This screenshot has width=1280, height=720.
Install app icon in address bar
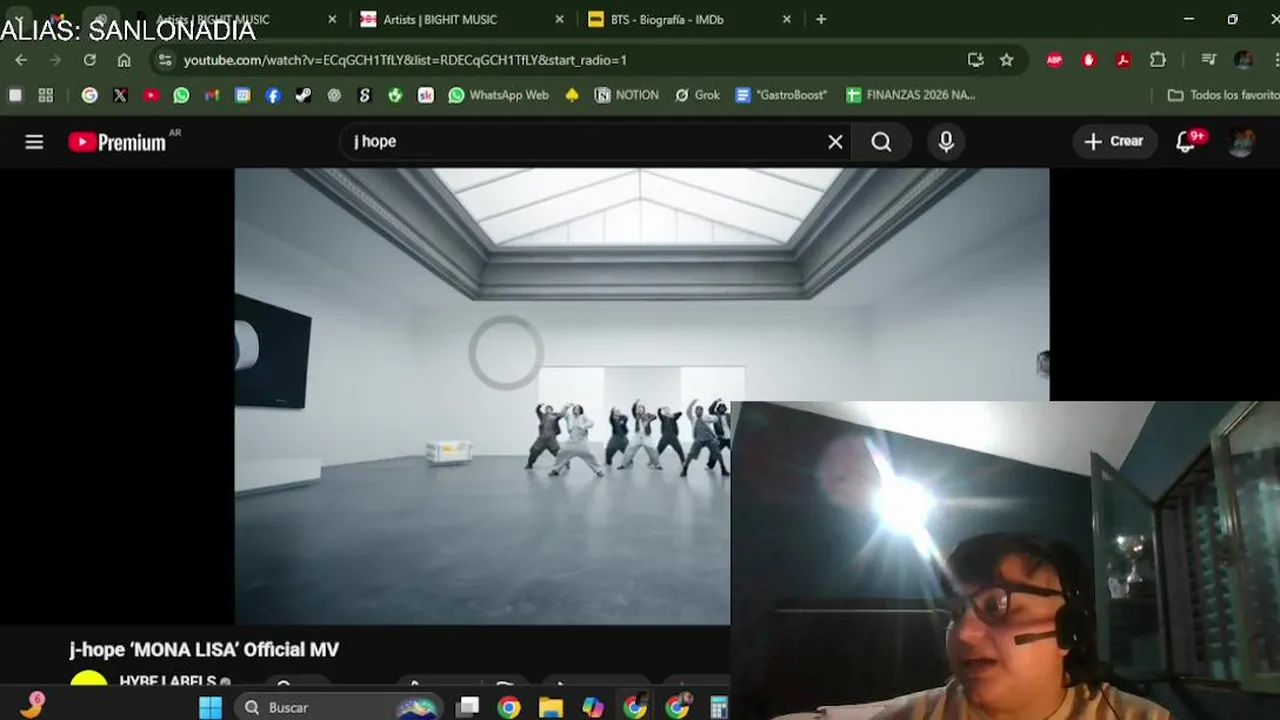coord(976,60)
